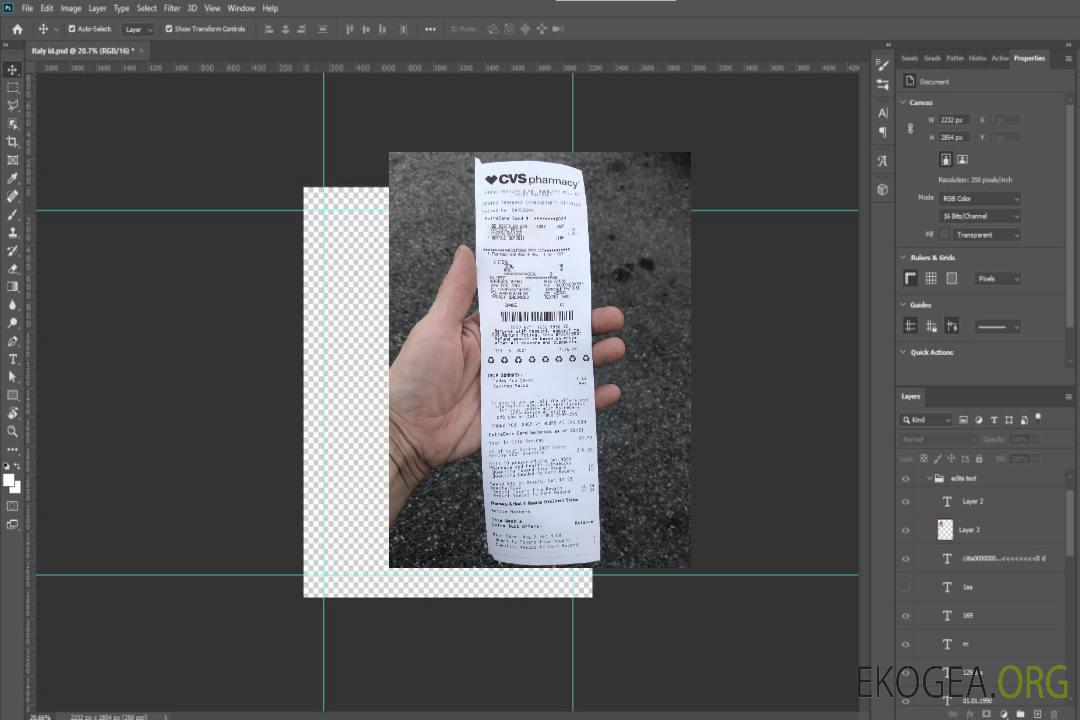Select the Eyedropper tool
Viewport: 1080px width, 720px height.
(12, 178)
